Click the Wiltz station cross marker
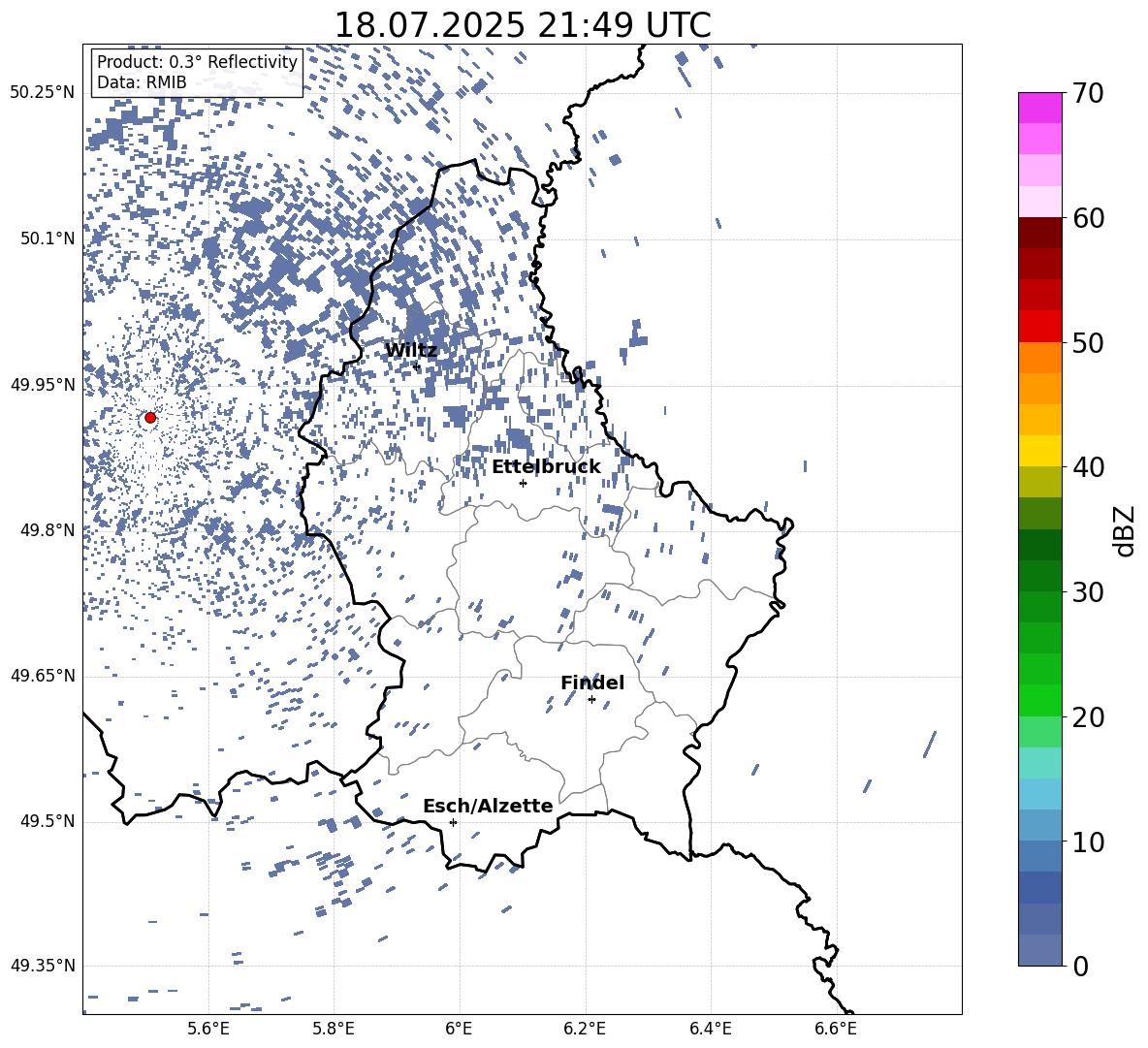 coord(417,365)
